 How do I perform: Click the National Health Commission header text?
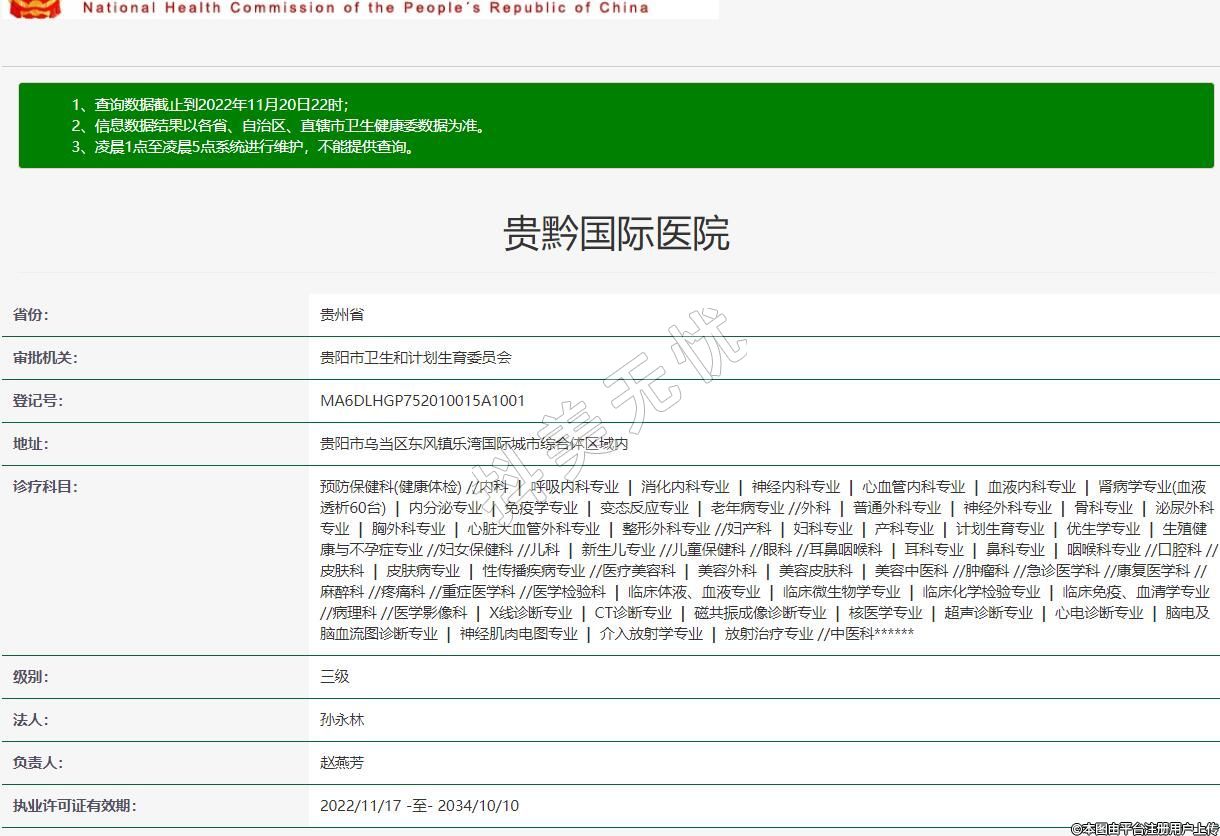click(x=365, y=8)
